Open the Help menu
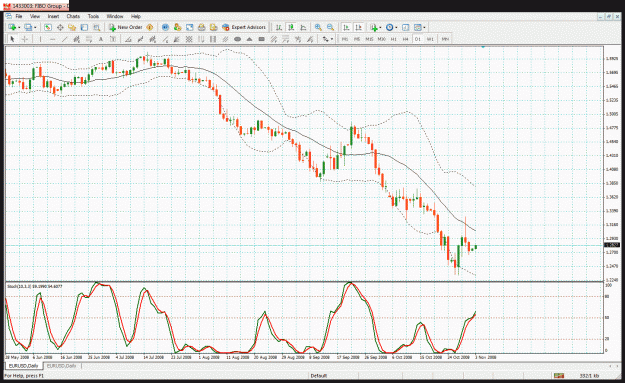625x383 pixels. [x=136, y=16]
